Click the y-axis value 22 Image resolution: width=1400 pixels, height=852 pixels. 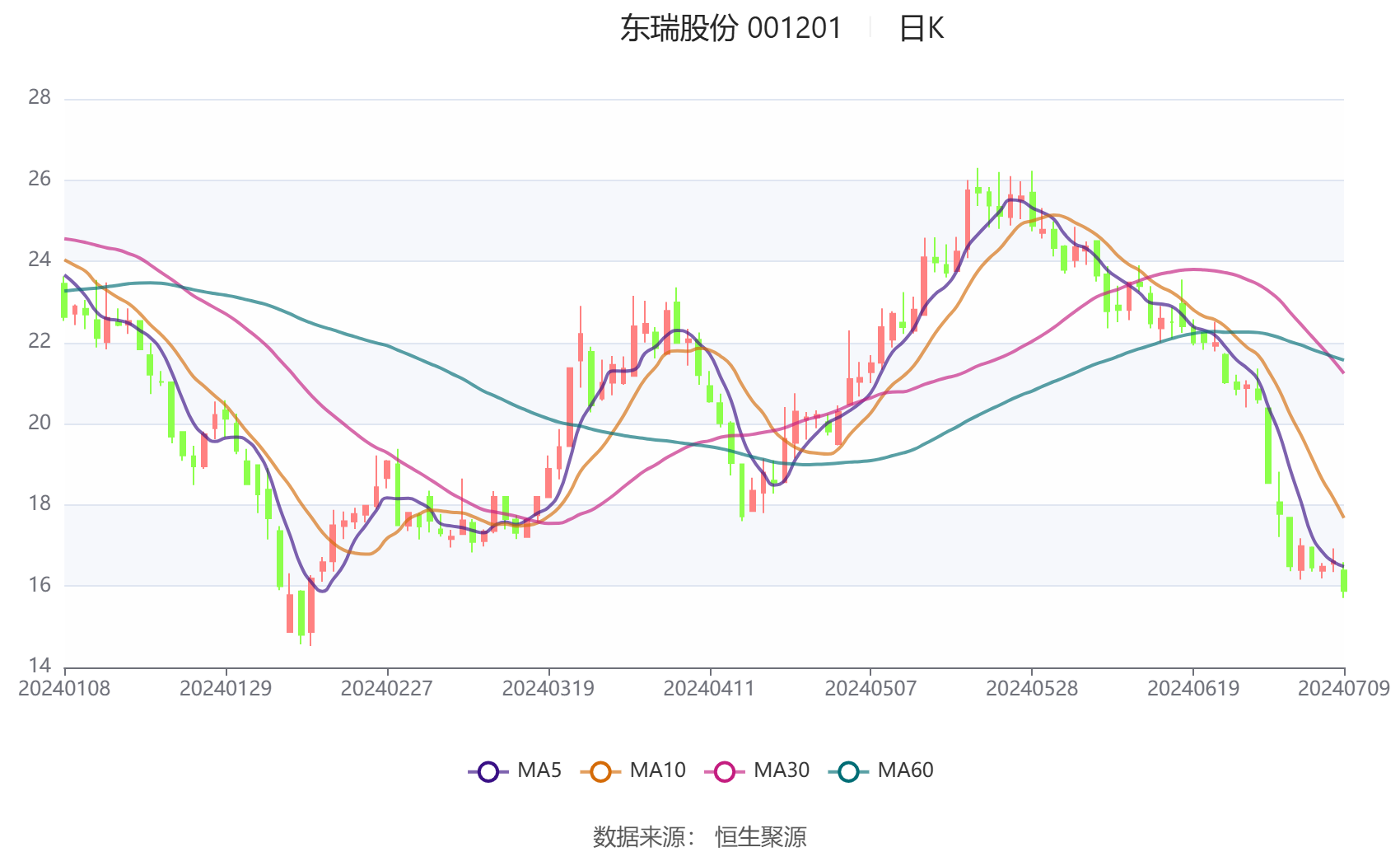click(x=40, y=341)
